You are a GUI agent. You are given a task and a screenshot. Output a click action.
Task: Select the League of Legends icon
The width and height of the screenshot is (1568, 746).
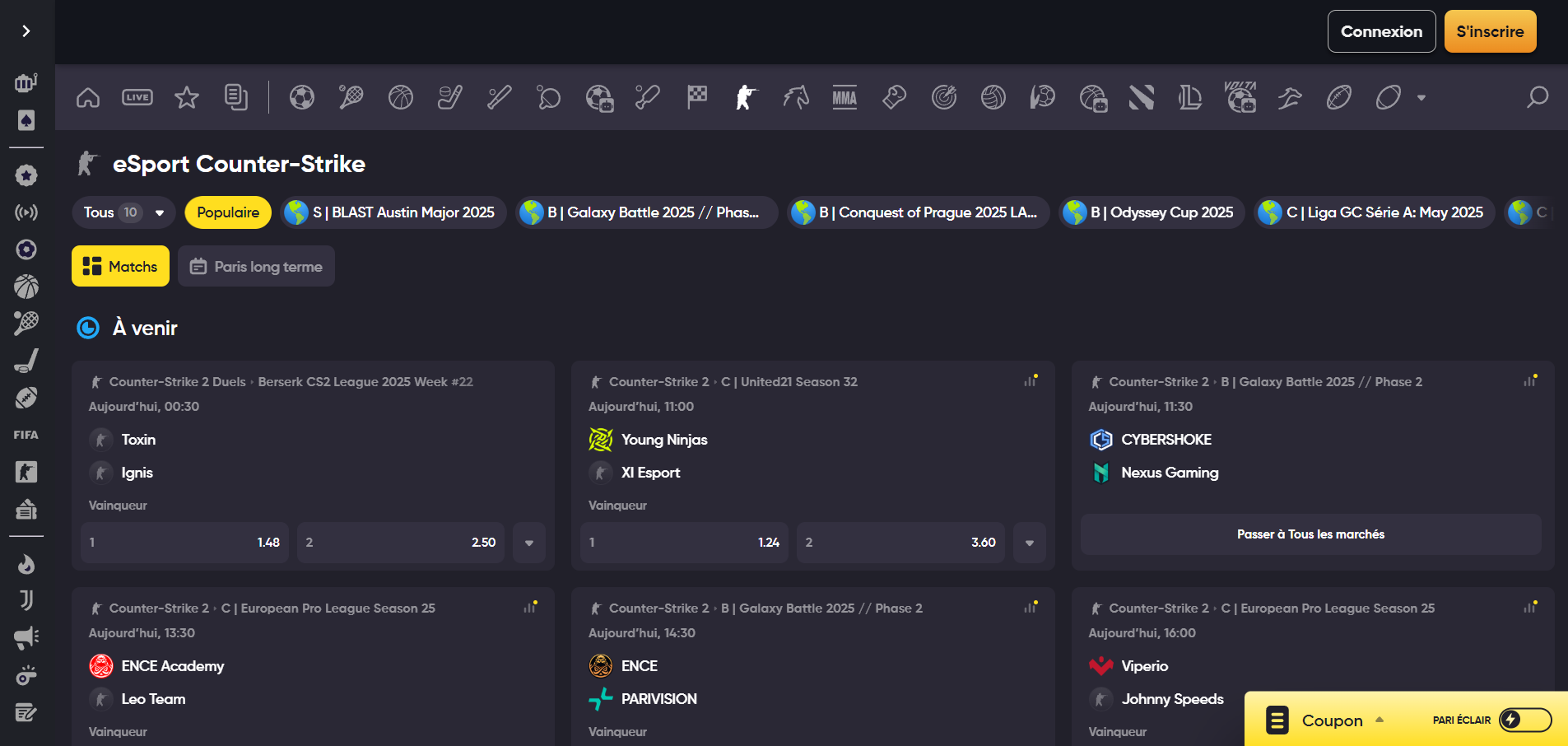[x=1190, y=97]
